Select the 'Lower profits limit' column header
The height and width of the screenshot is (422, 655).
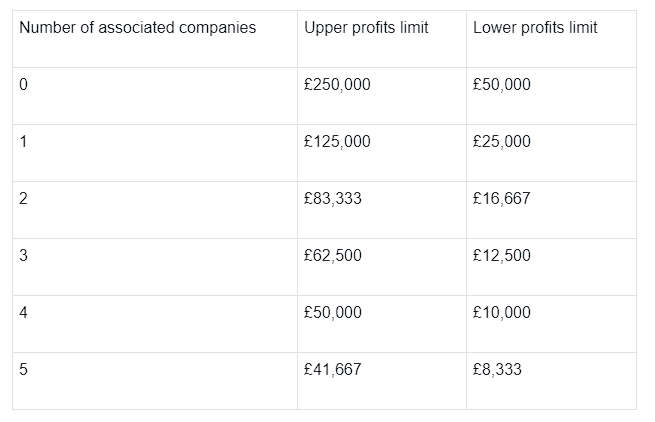535,28
